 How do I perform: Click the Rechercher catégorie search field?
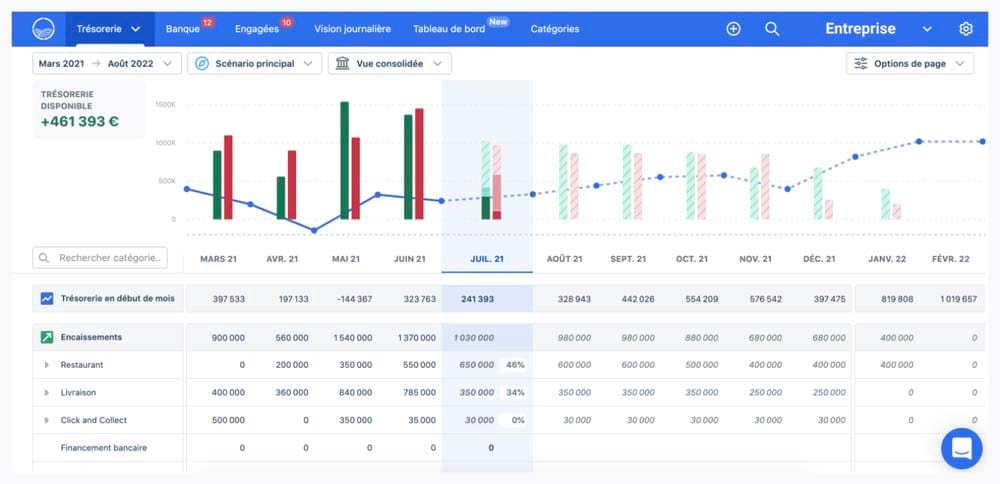100,258
